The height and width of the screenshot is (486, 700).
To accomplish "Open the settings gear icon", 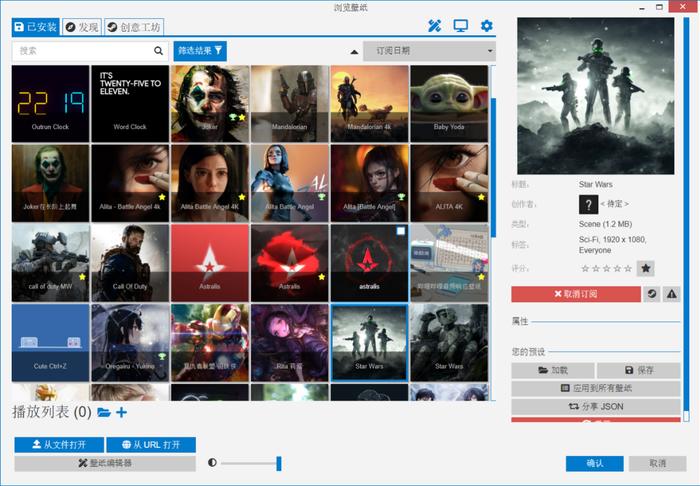I will click(487, 26).
